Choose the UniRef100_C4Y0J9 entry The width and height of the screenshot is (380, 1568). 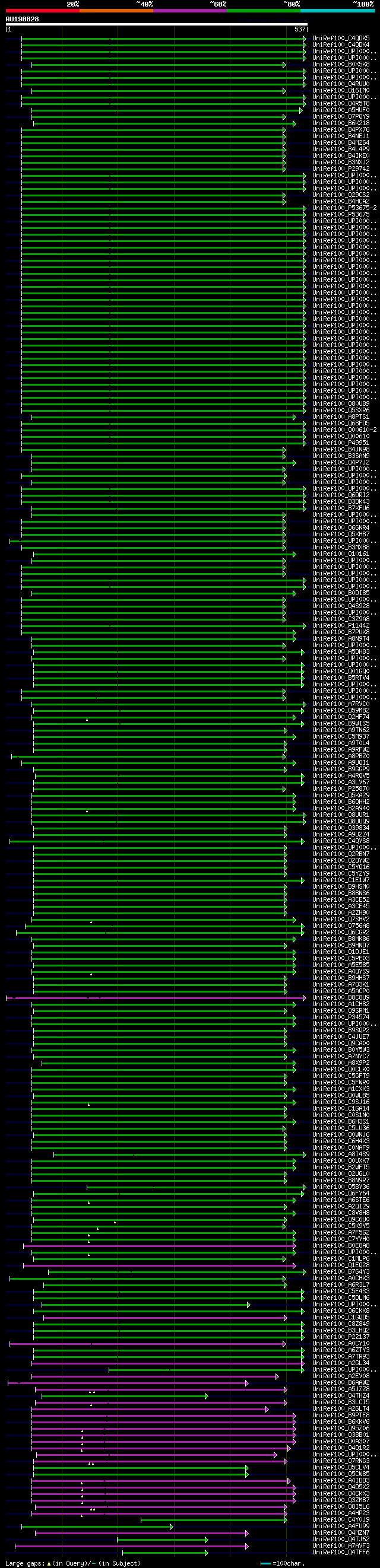[341, 1520]
